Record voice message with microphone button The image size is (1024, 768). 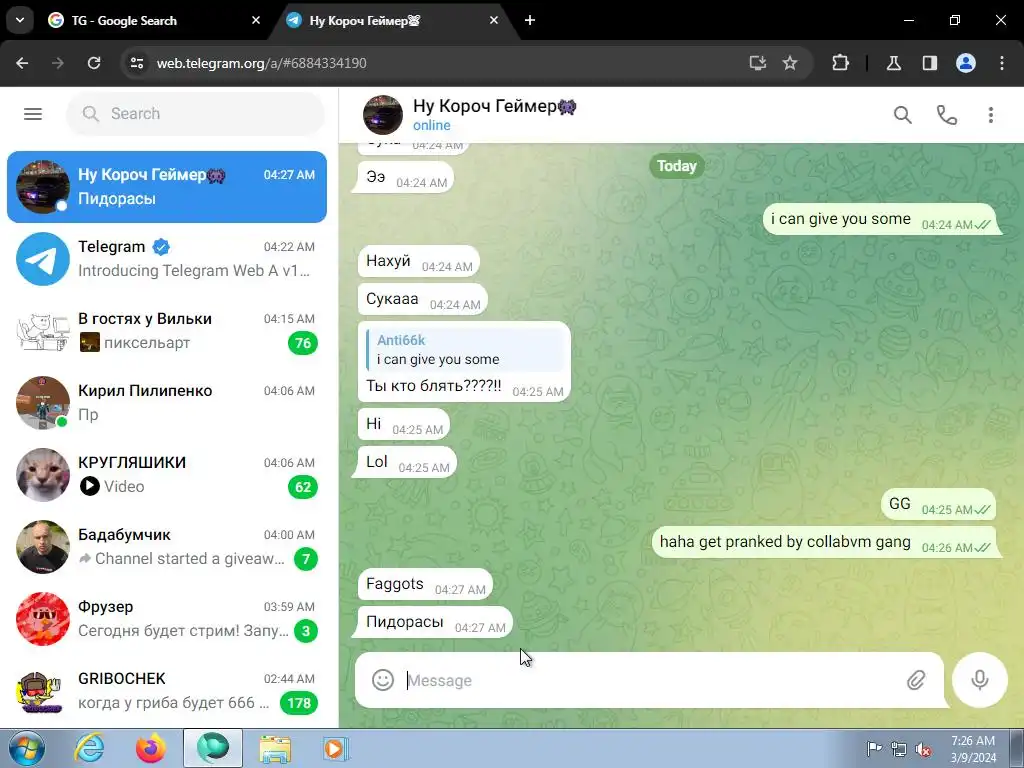pyautogui.click(x=980, y=680)
